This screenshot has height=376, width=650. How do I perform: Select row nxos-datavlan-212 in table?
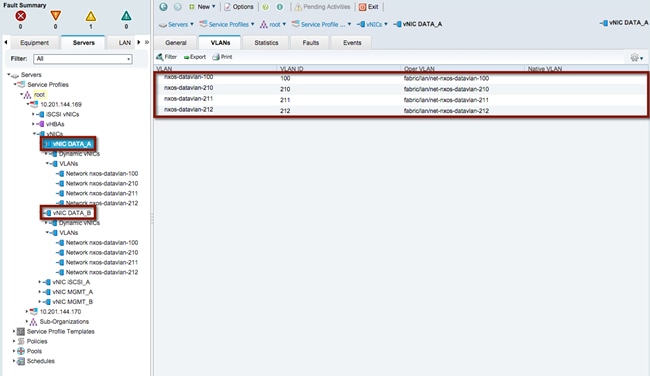401,110
